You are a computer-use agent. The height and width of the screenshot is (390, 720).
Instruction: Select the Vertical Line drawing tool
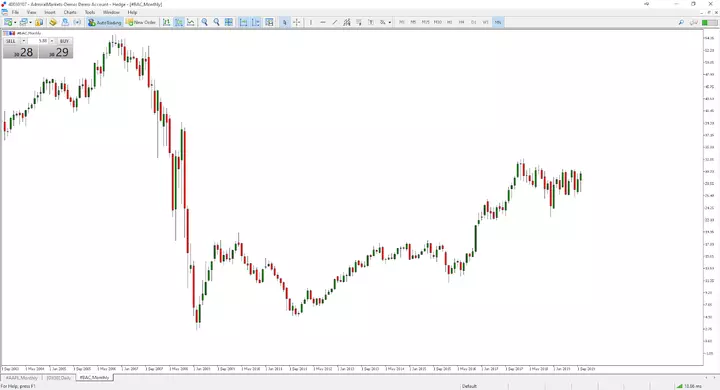pos(311,22)
